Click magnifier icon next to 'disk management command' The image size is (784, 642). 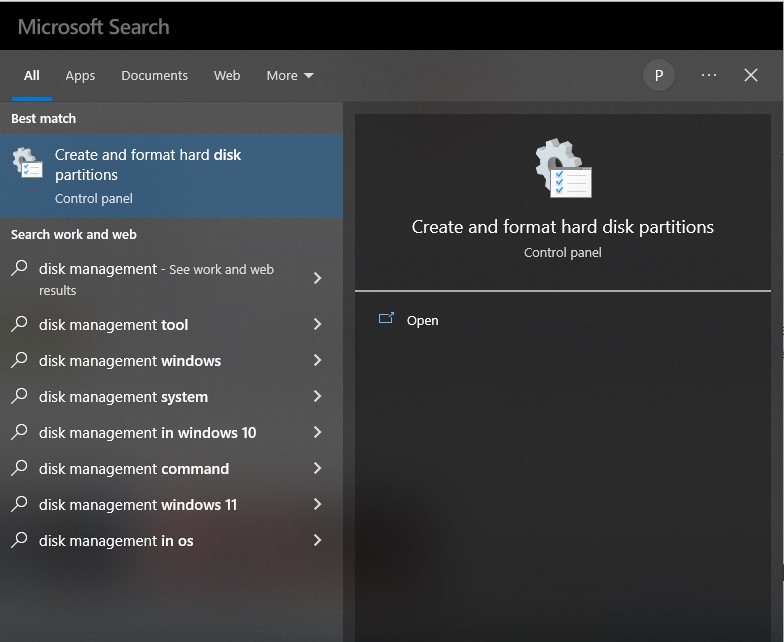click(x=19, y=469)
